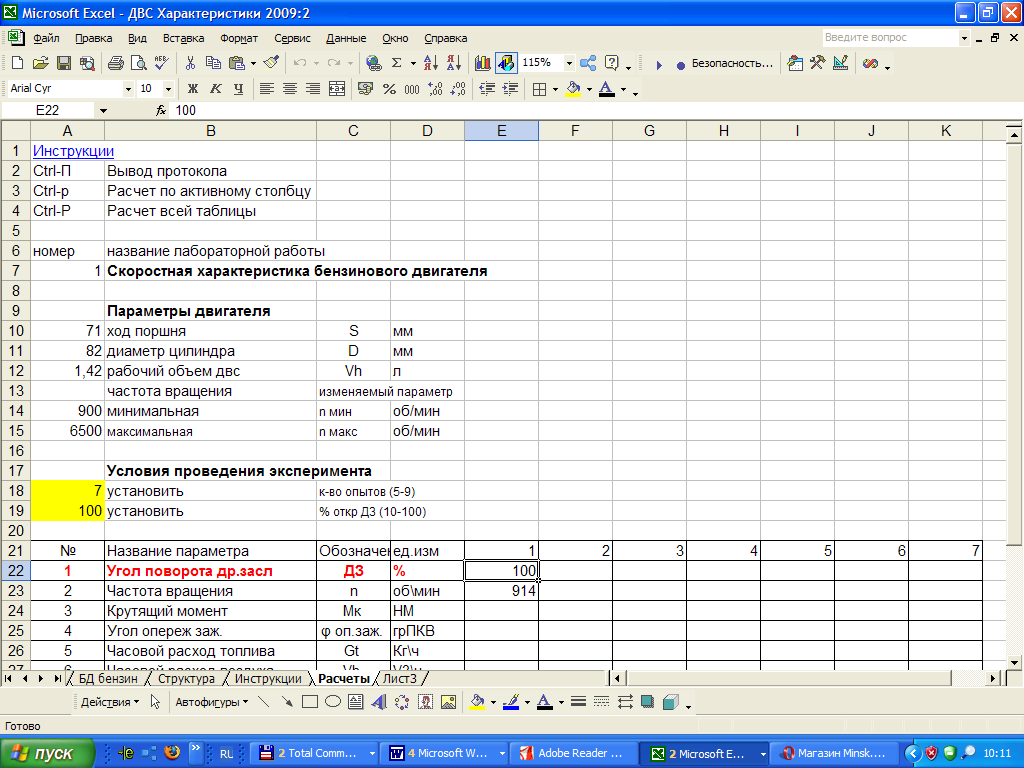Open Инструкции hyperlink in cell A1
Image resolution: width=1024 pixels, height=768 pixels.
(x=73, y=151)
